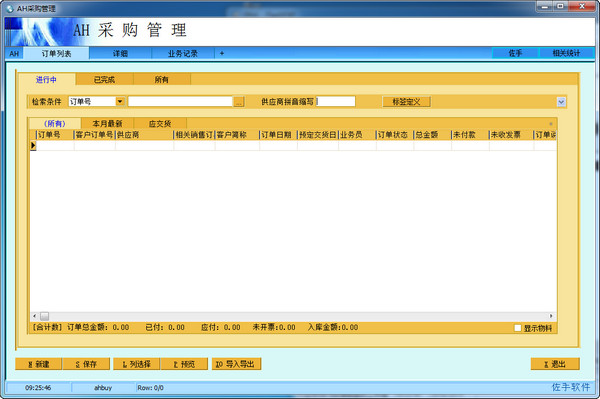Click the plus tab to add a tab
The width and height of the screenshot is (600, 399).
click(x=222, y=54)
